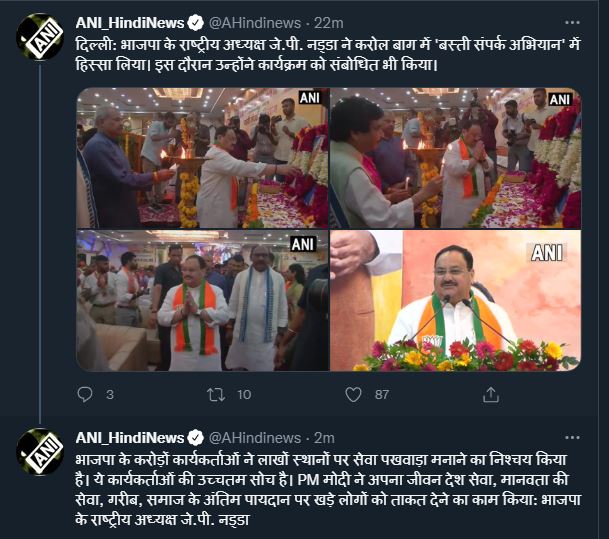View top-right folded hands photo
609x539 pixels.
456,158
